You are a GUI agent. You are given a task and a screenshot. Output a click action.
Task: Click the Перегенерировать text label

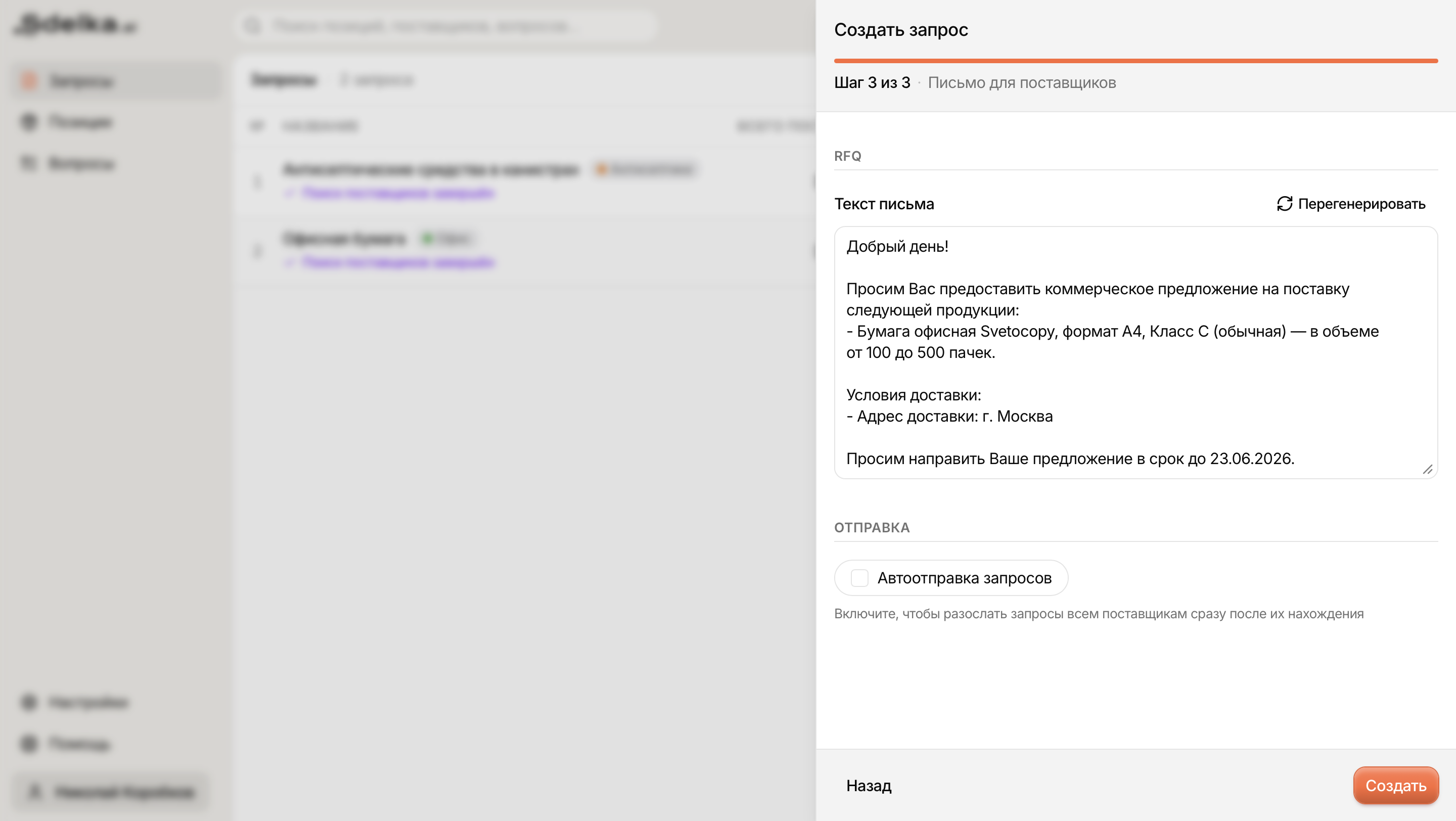1361,203
